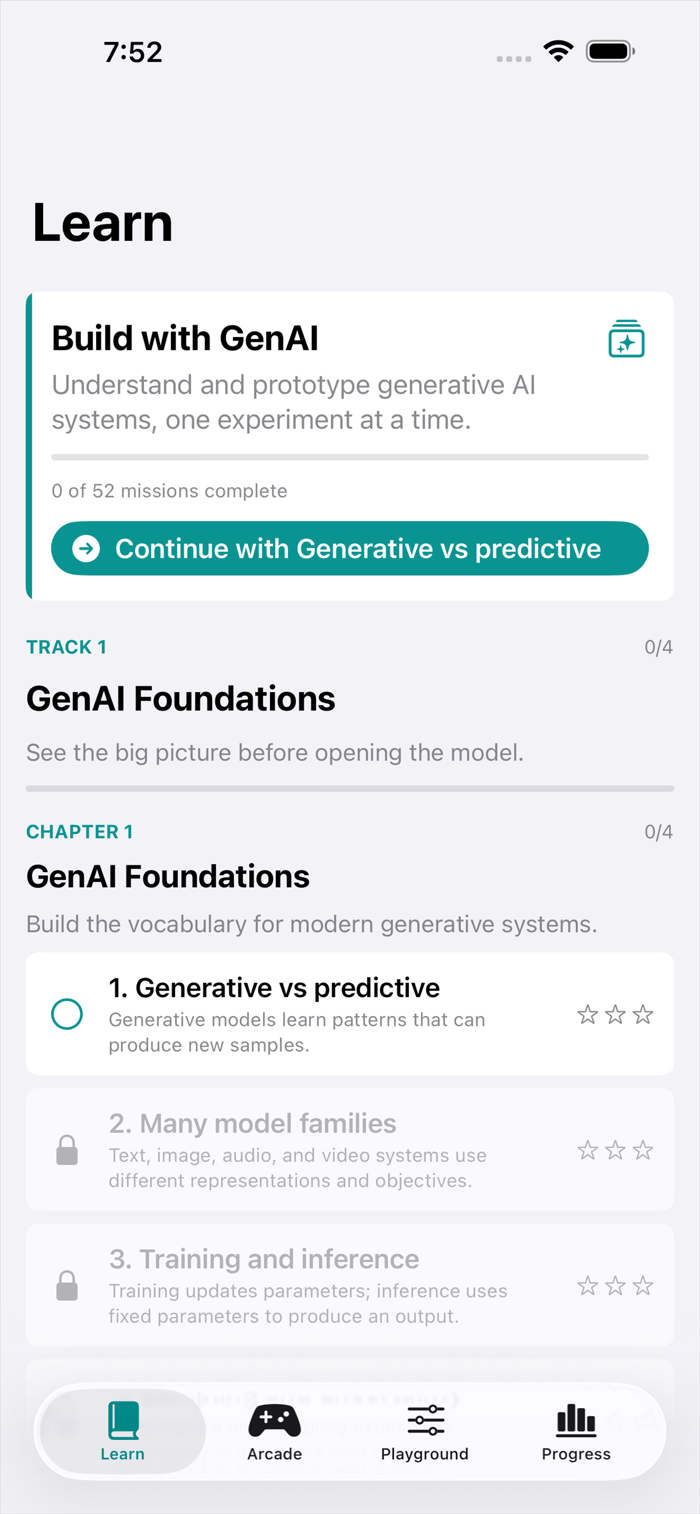
Task: Open the Learn tab book icon
Action: click(x=123, y=1420)
